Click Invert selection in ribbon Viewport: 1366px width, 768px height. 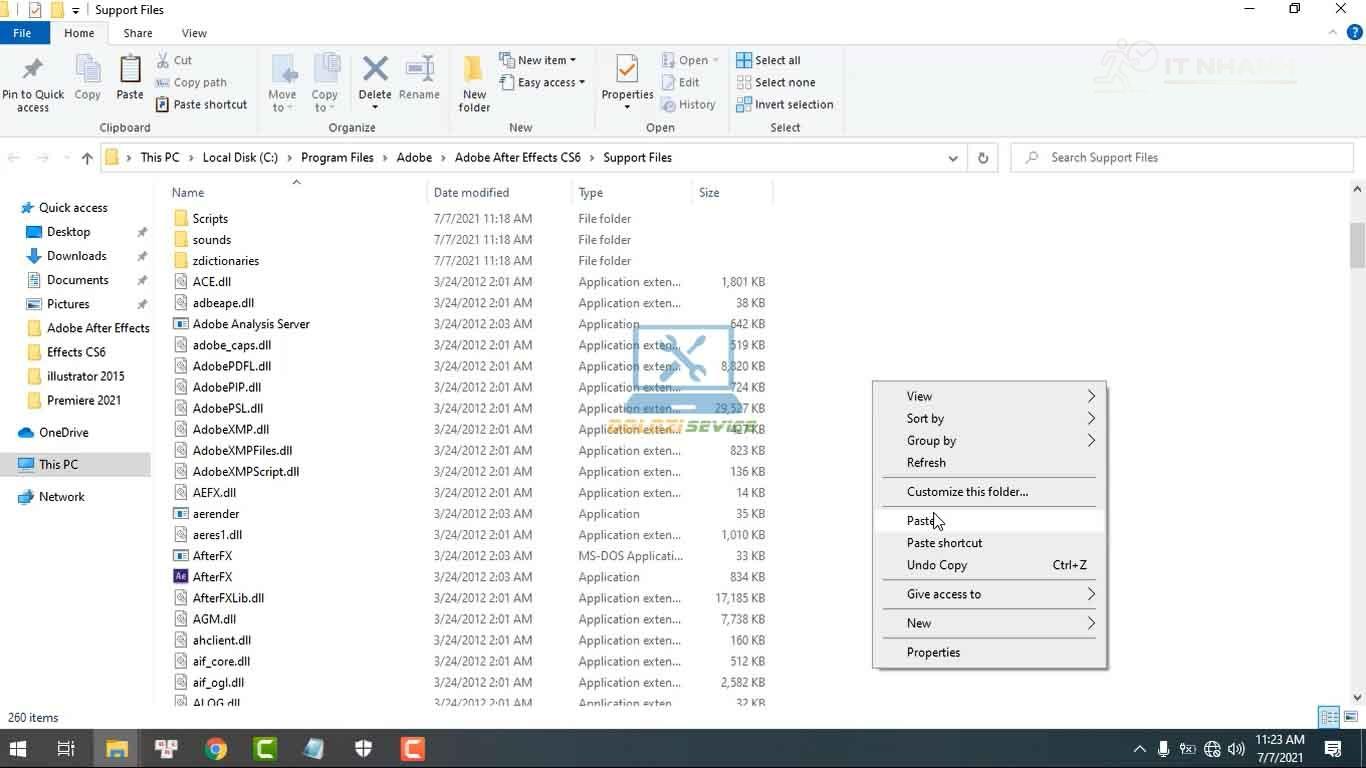[x=784, y=104]
